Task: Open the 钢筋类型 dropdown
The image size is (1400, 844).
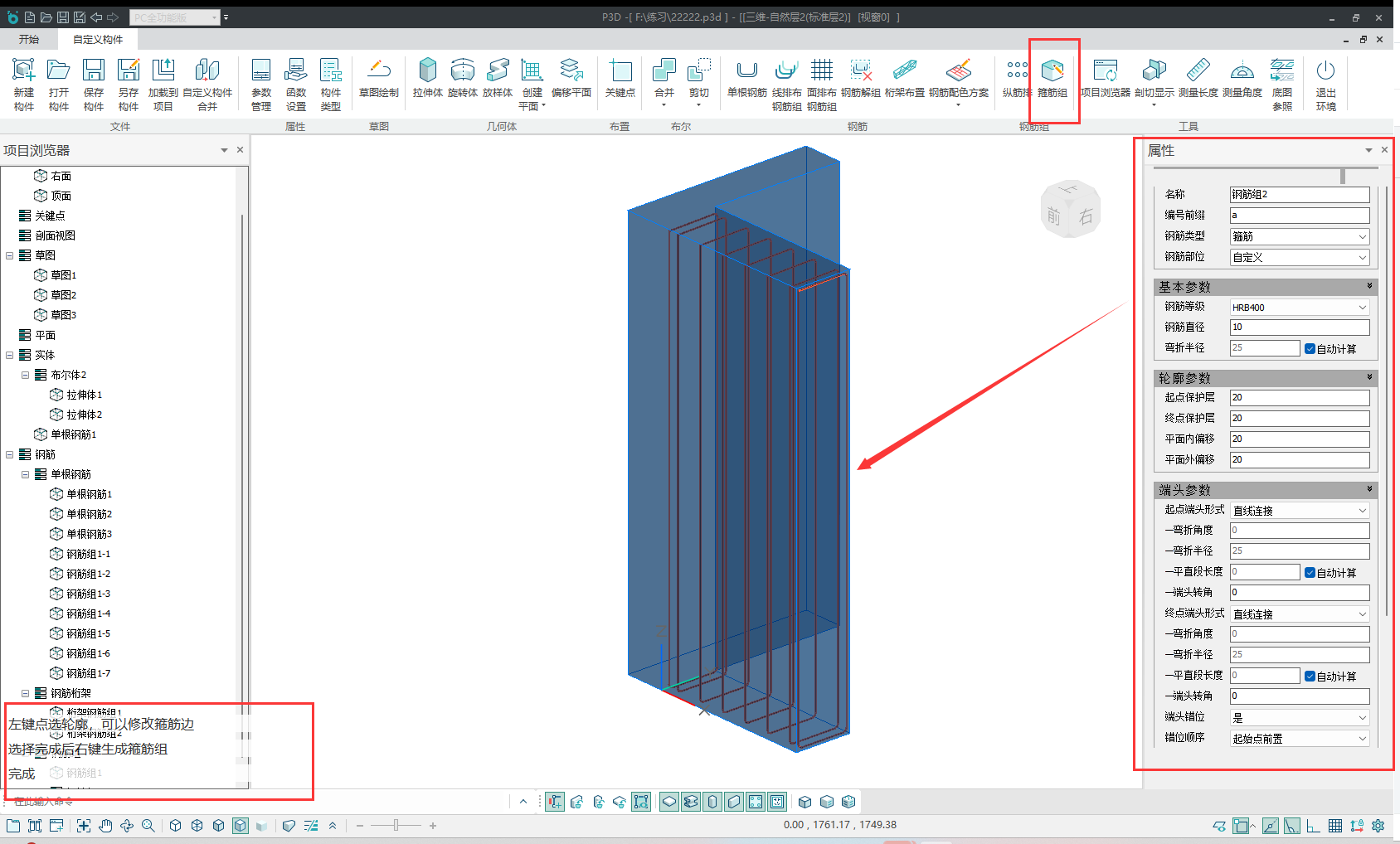Action: pos(1299,237)
